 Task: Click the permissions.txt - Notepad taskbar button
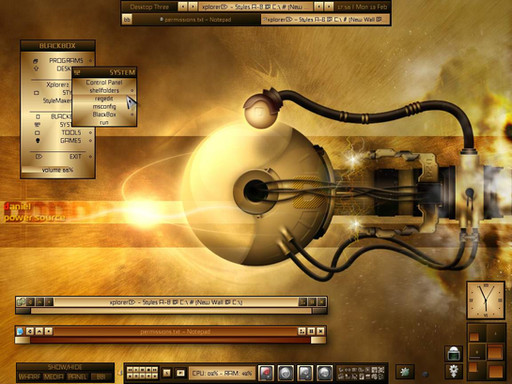pyautogui.click(x=195, y=20)
